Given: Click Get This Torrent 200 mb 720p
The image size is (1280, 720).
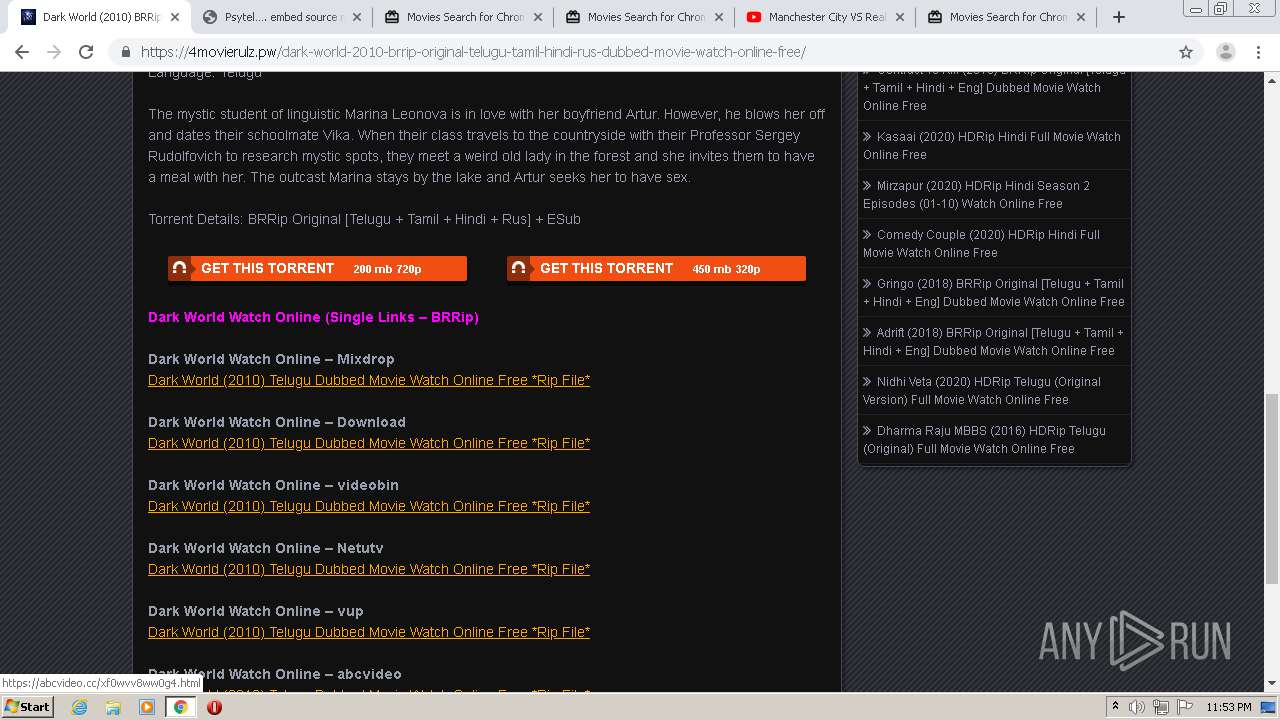Looking at the screenshot, I should [317, 268].
